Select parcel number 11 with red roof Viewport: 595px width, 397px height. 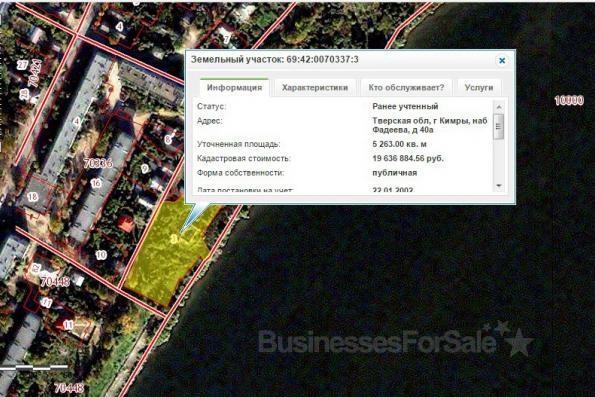click(68, 325)
